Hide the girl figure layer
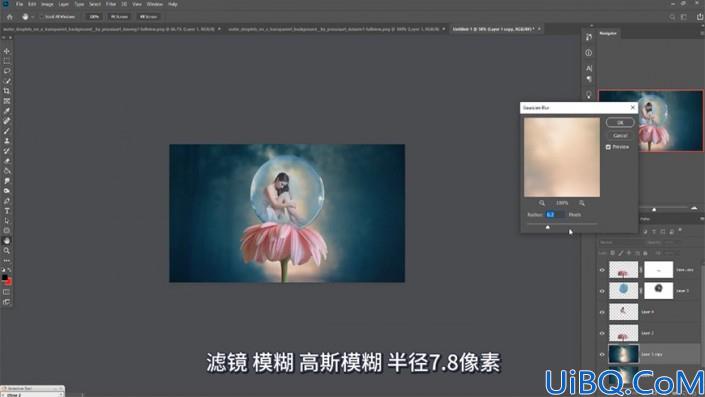 click(602, 312)
